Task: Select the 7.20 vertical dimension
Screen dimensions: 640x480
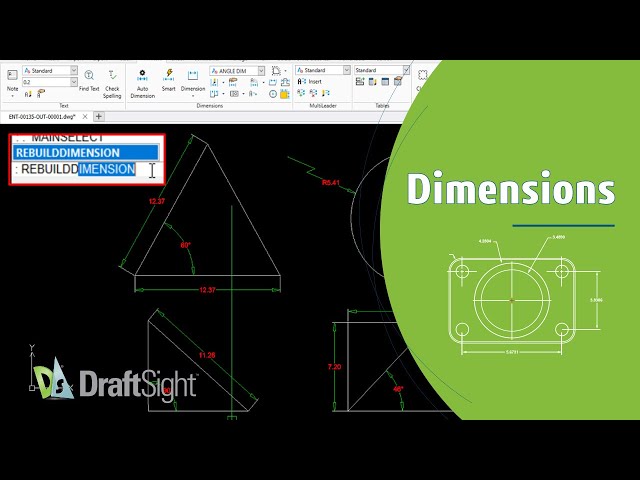Action: tap(334, 367)
